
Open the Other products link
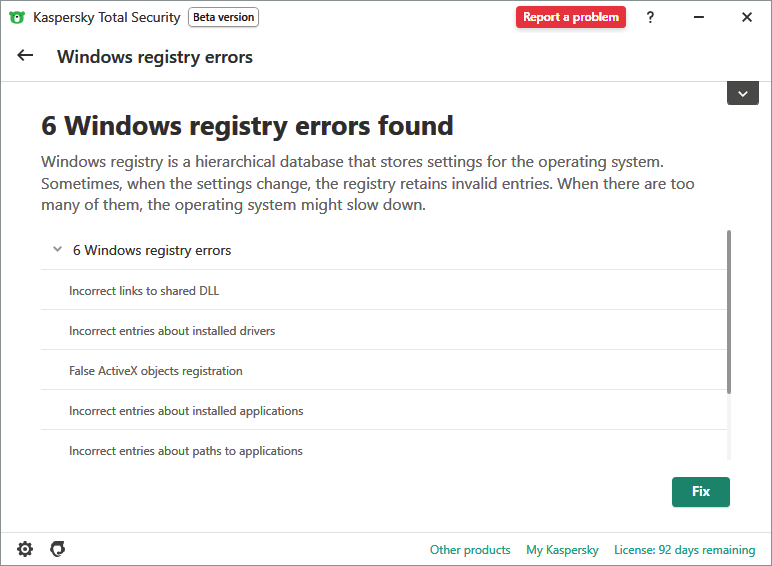(x=470, y=550)
